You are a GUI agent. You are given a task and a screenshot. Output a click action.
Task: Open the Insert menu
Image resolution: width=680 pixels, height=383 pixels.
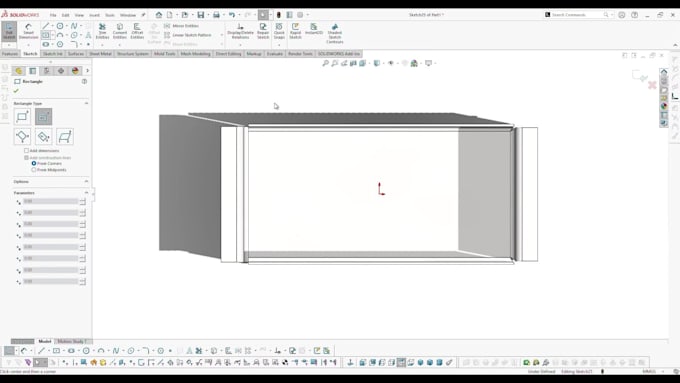(94, 15)
